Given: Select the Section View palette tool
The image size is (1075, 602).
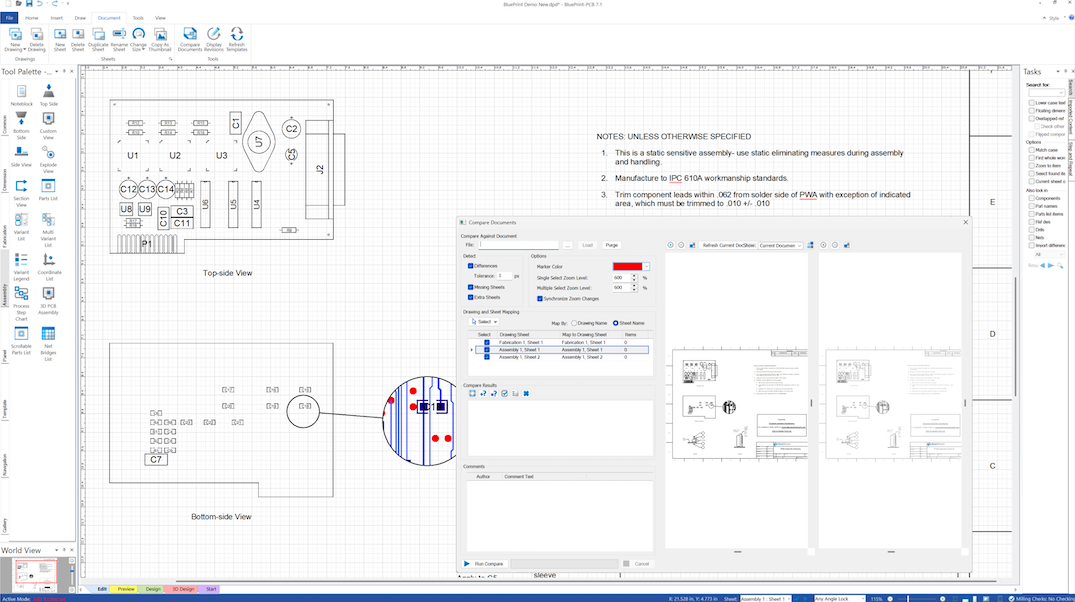Looking at the screenshot, I should tap(21, 193).
